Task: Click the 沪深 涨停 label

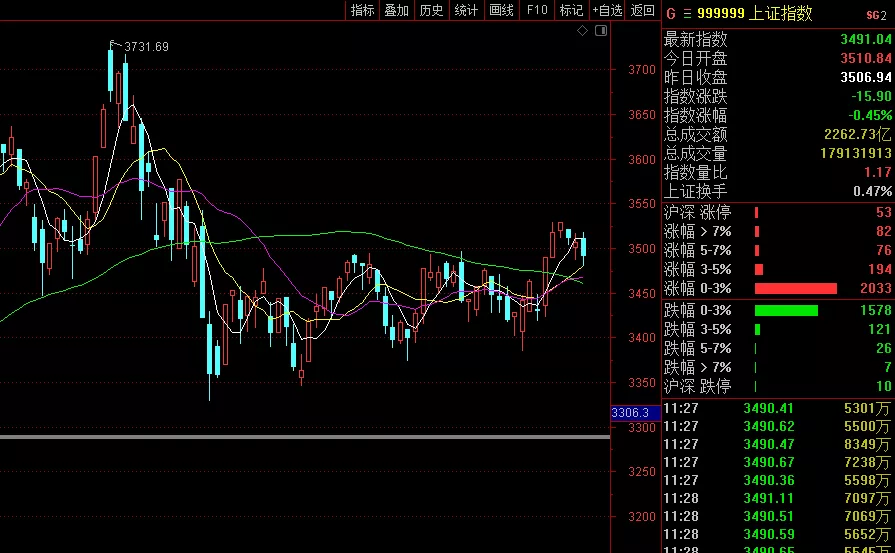Action: [698, 213]
